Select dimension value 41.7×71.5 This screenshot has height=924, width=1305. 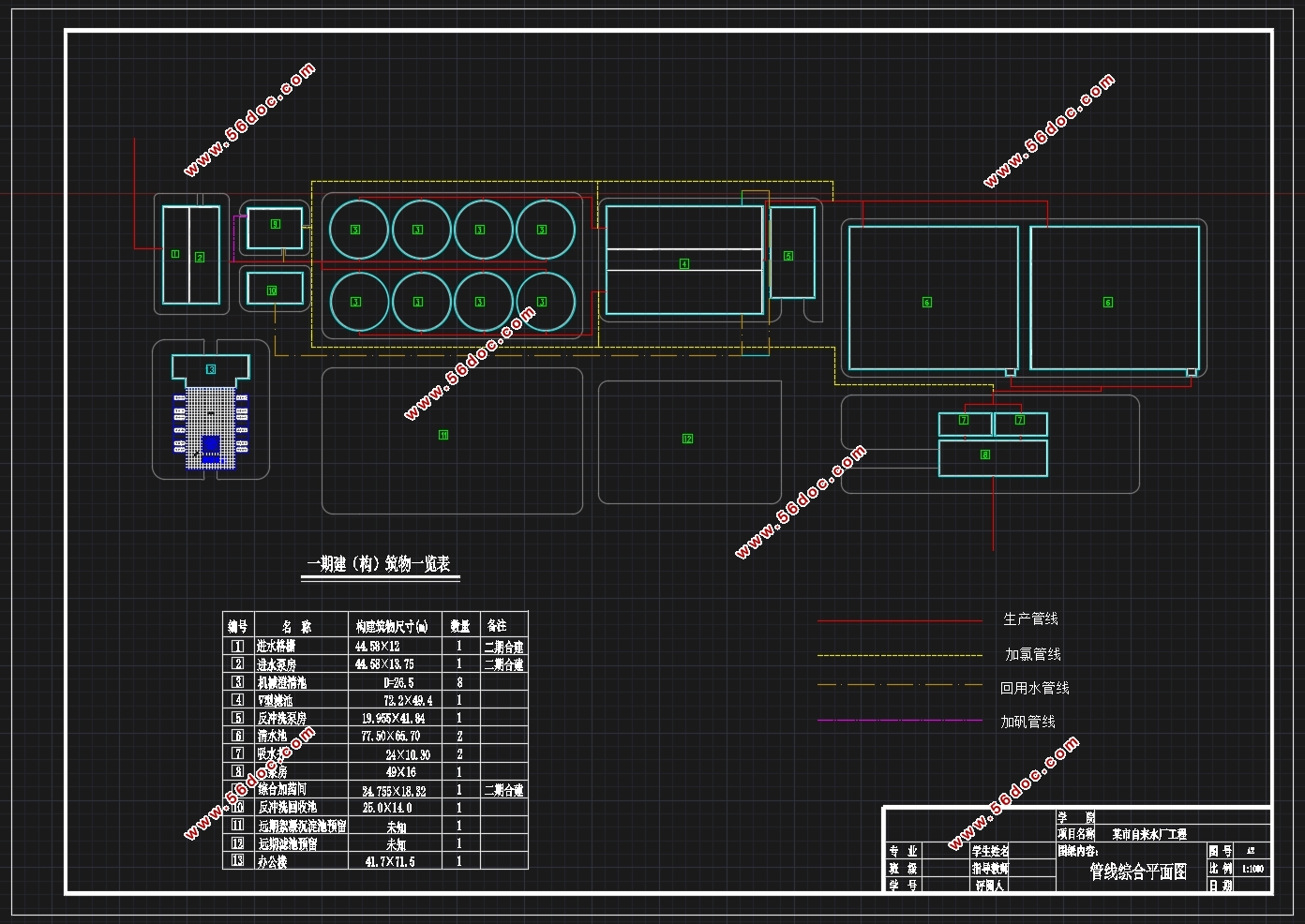[x=390, y=861]
